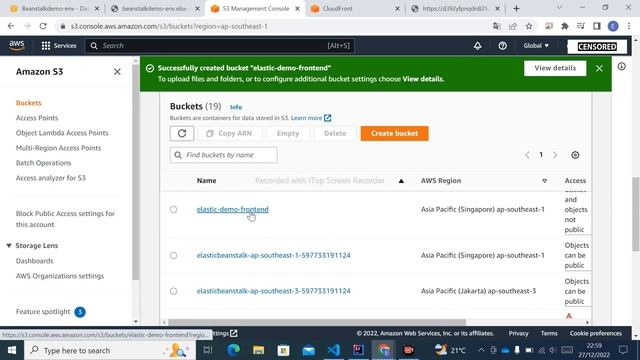This screenshot has width=640, height=360.
Task: Switch to the https://d392 browser tab
Action: (x=456, y=9)
